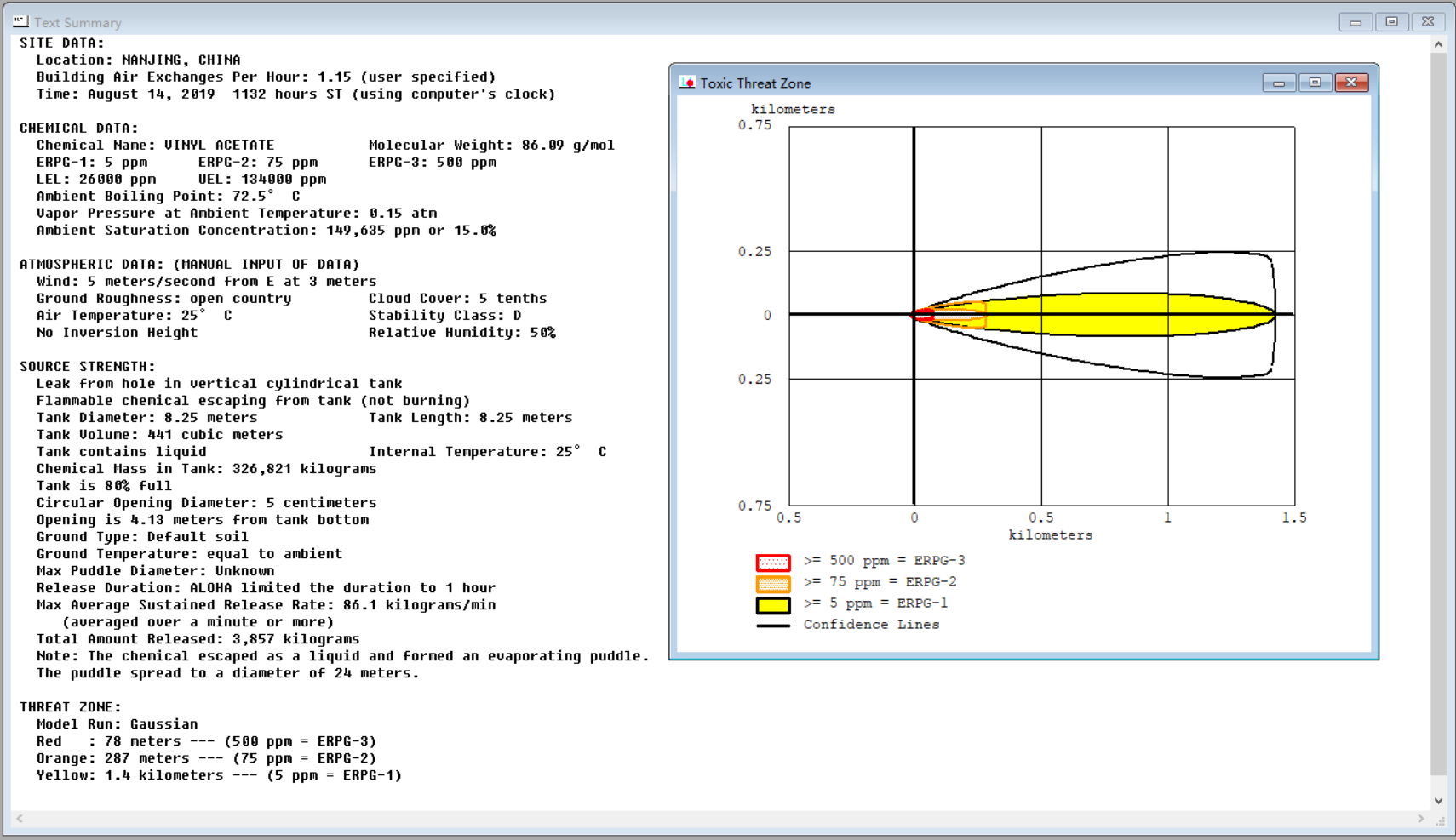
Task: Click the 'Vapor Pressure at Ambient Temperature' line
Action: 237,214
